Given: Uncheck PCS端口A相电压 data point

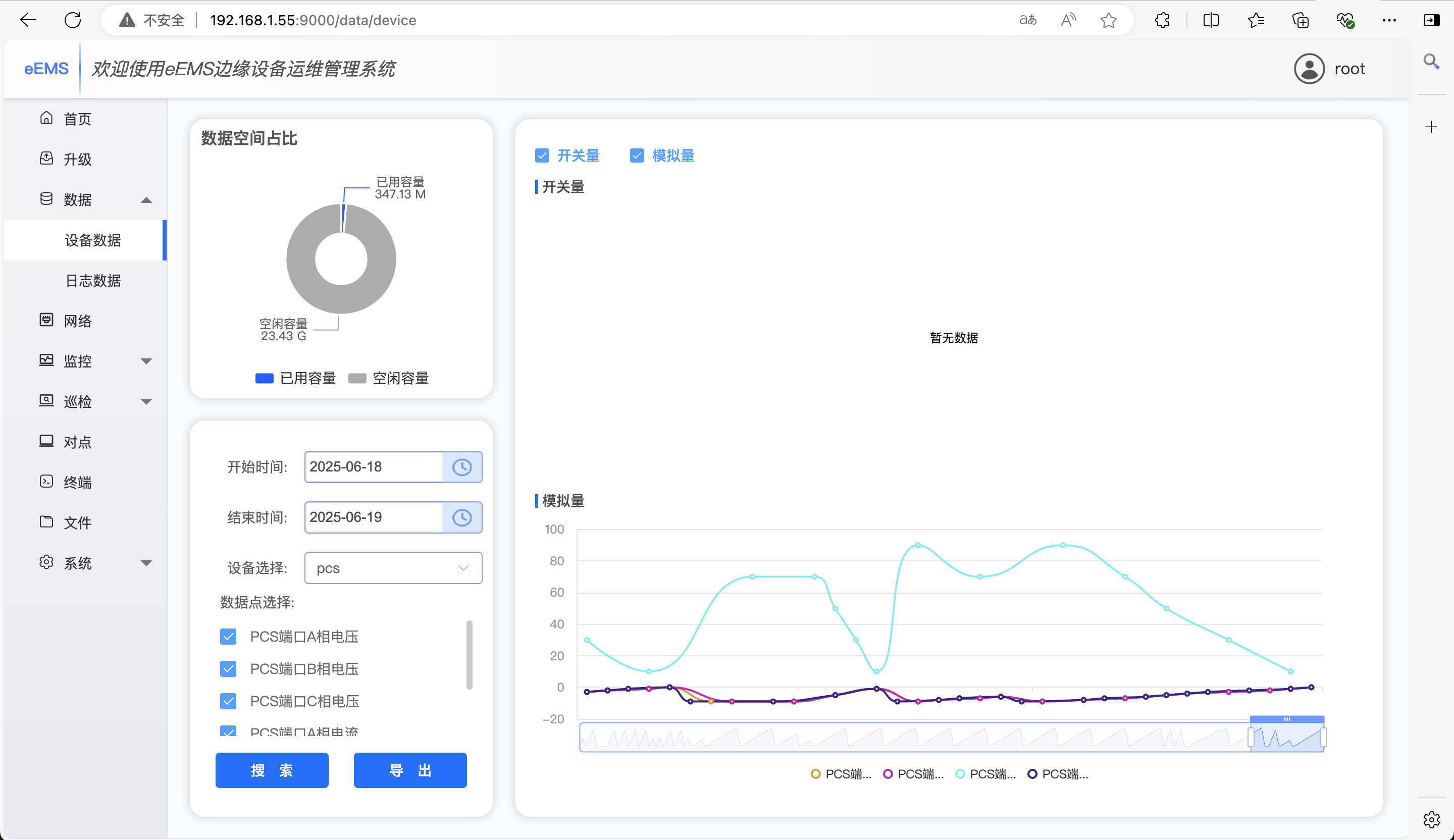Looking at the screenshot, I should point(229,637).
